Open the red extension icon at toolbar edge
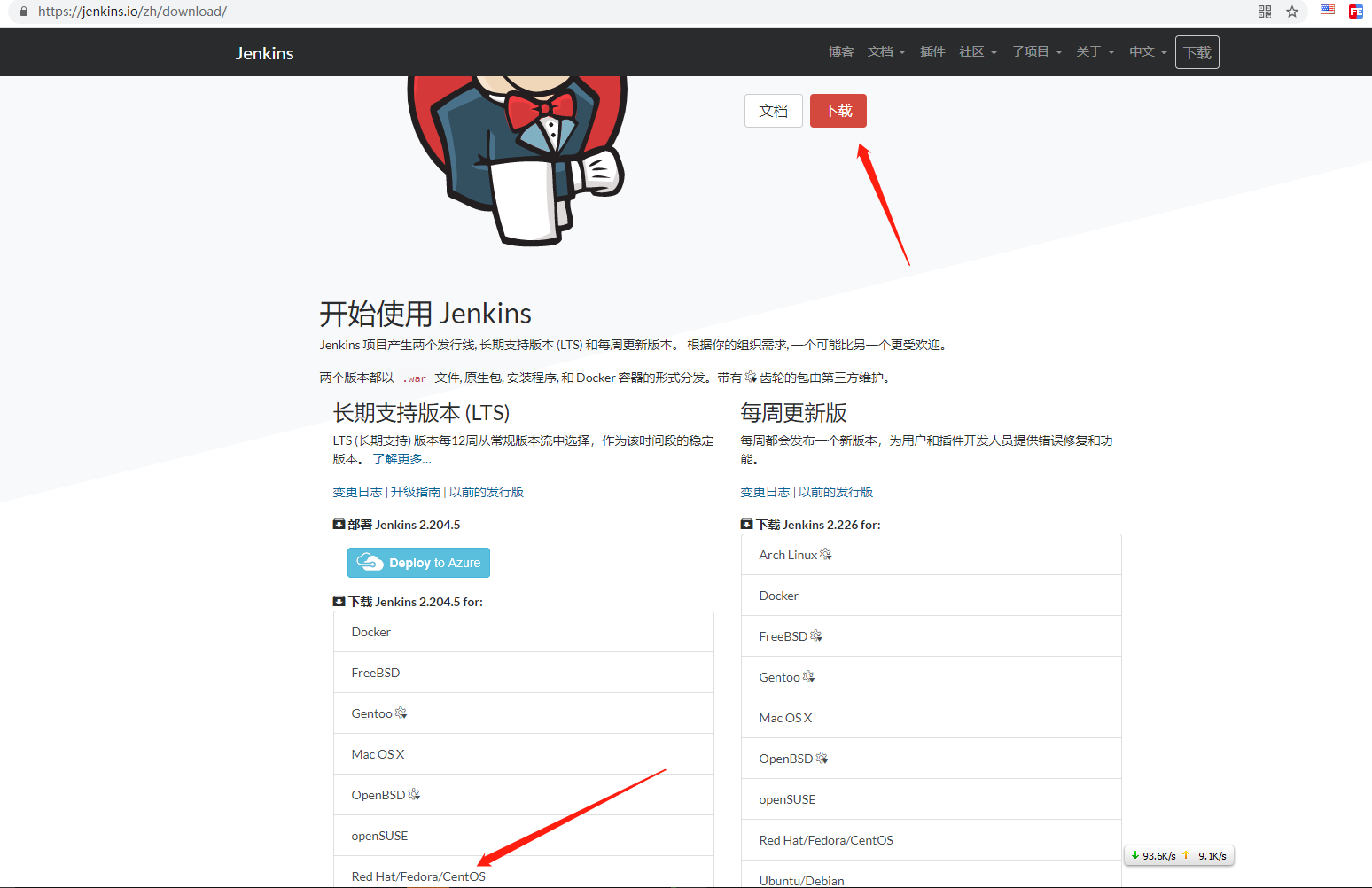This screenshot has height=888, width=1372. (1356, 12)
